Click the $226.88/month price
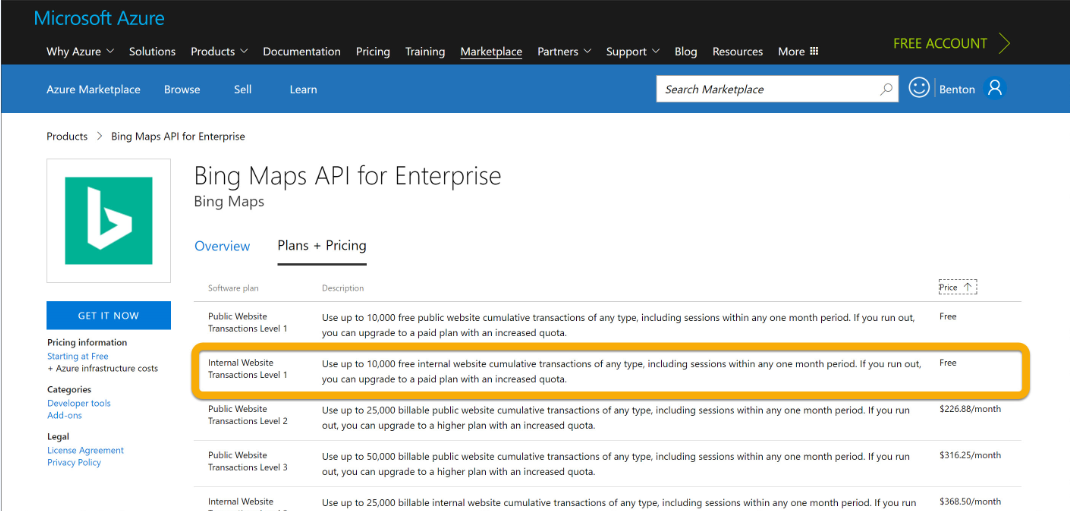1070x511 pixels. click(970, 410)
